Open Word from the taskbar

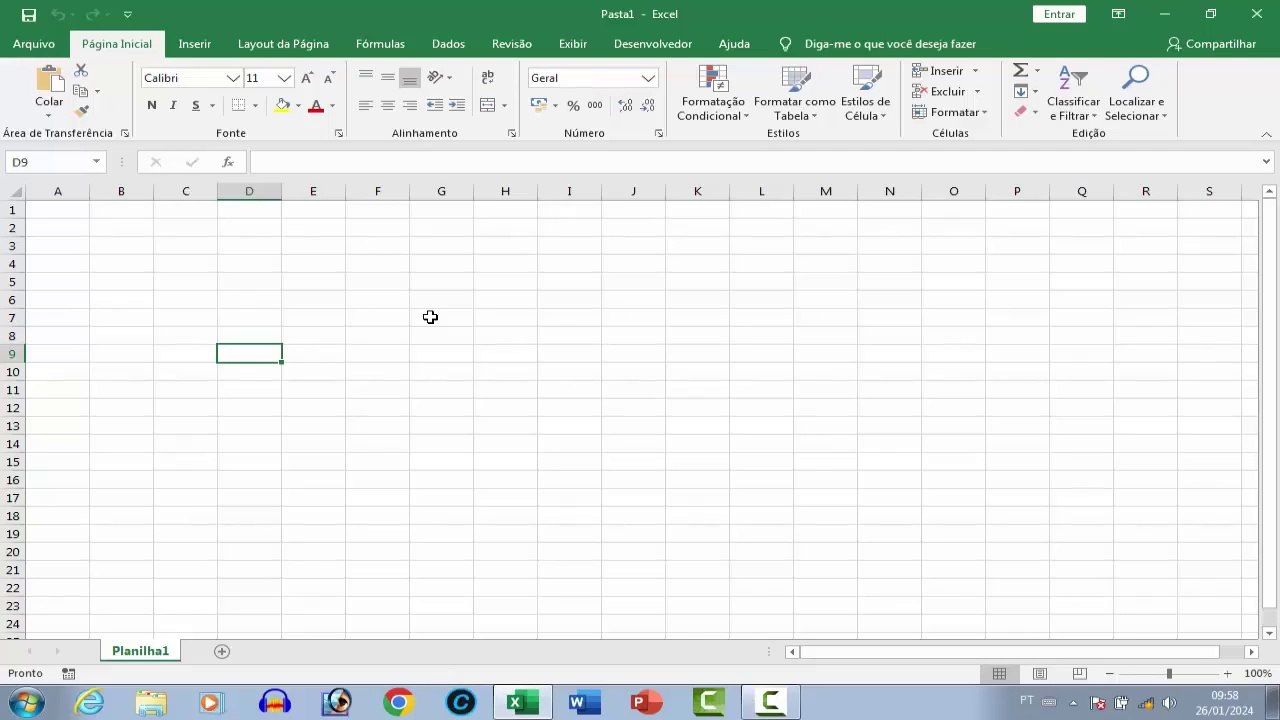coord(583,702)
